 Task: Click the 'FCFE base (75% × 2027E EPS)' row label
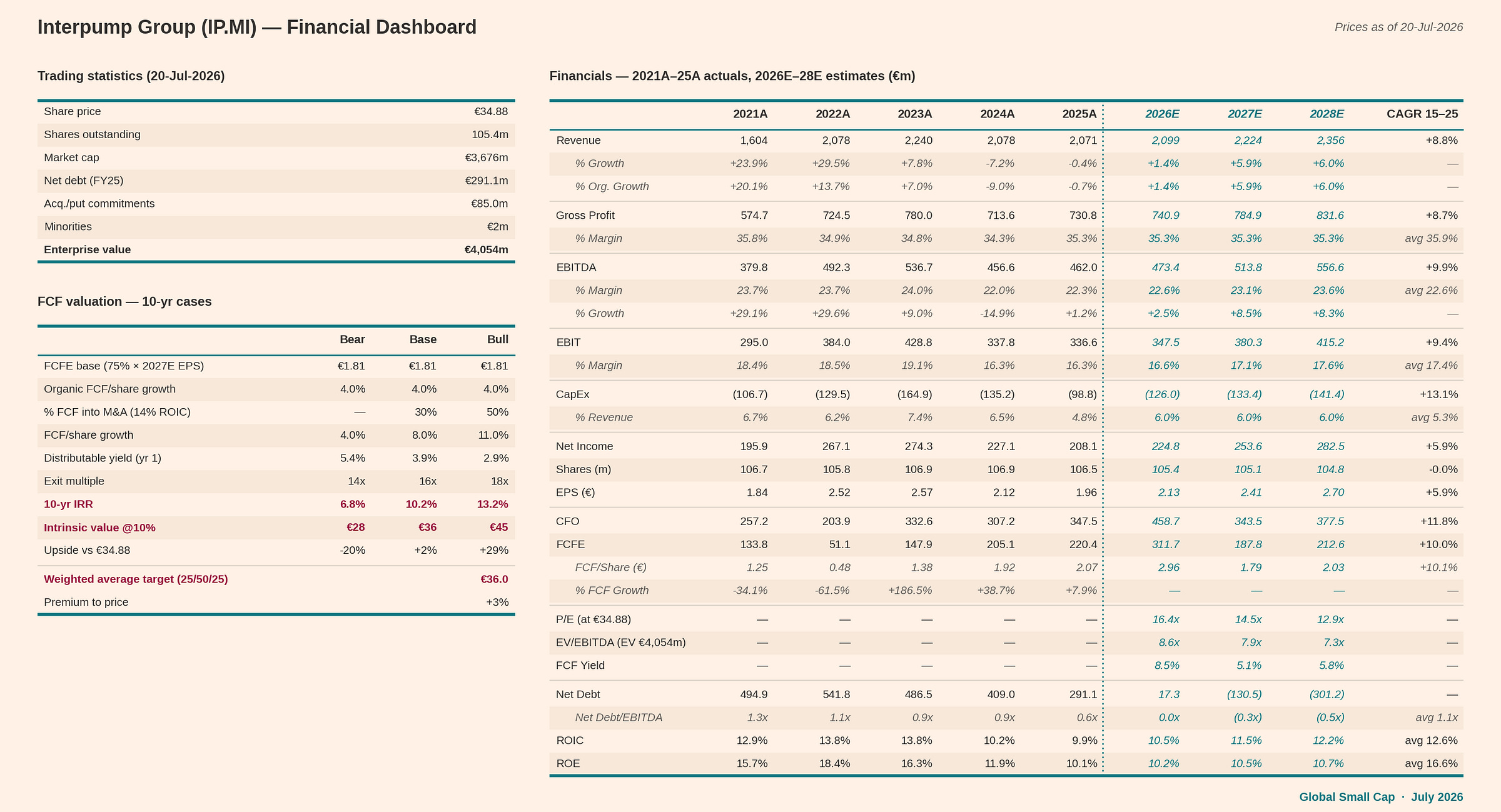click(124, 366)
